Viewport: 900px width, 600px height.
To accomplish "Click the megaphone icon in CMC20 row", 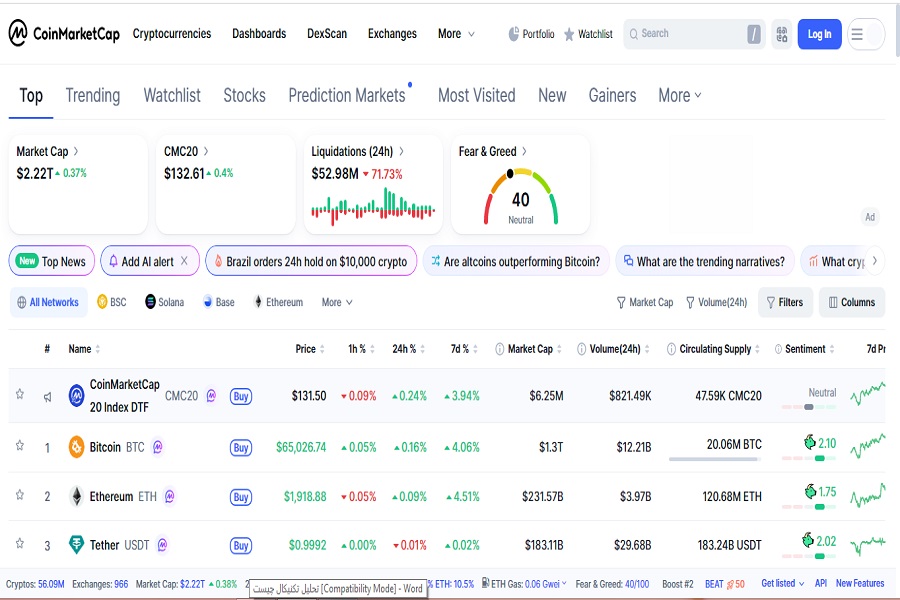I will [x=48, y=396].
